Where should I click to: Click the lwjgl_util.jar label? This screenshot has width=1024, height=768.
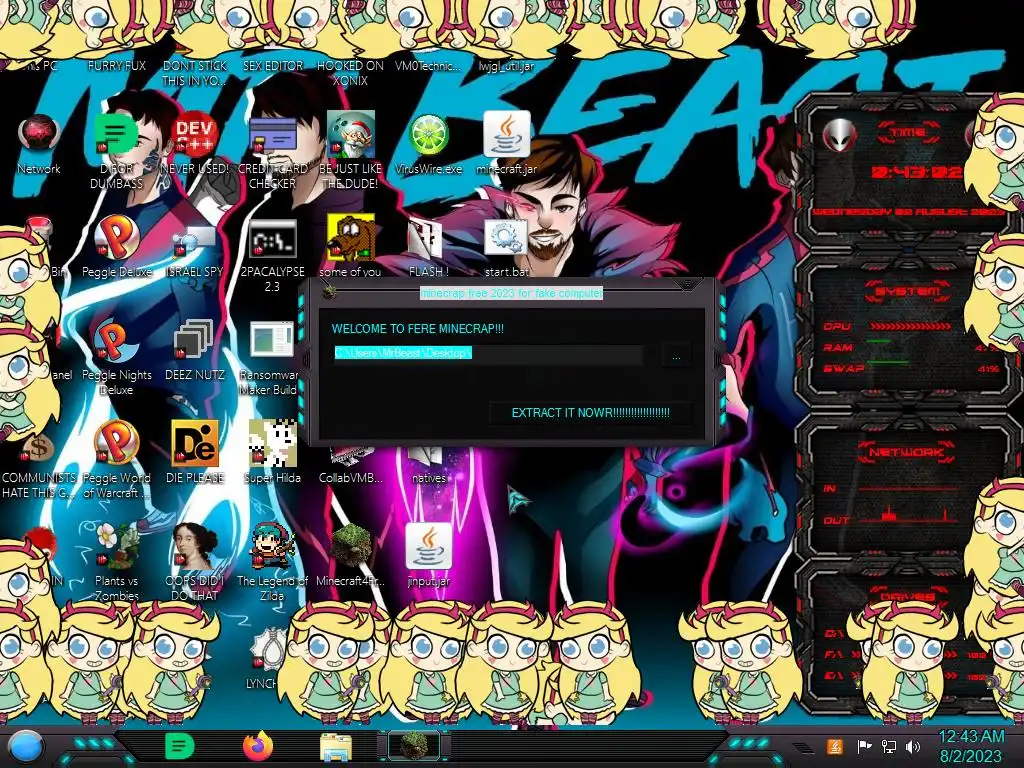point(506,65)
